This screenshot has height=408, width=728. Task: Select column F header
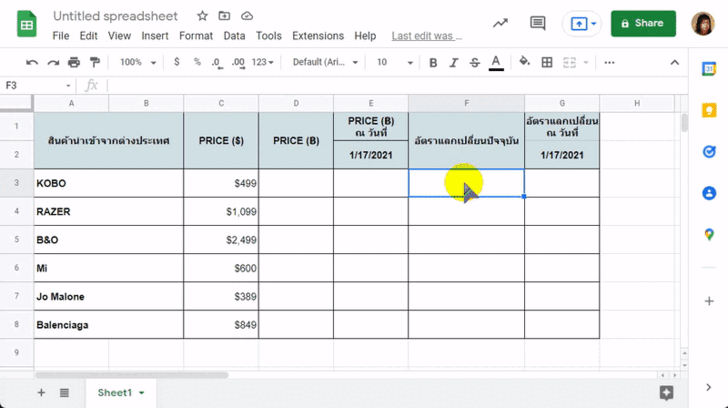pos(466,103)
